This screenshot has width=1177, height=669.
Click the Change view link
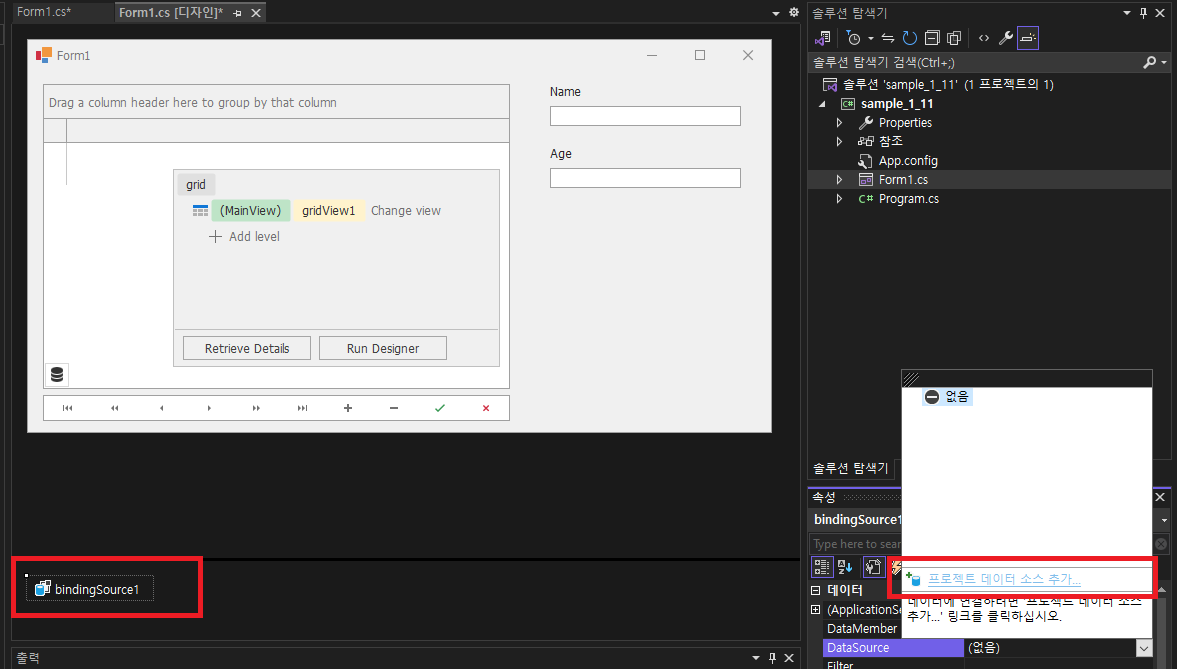pyautogui.click(x=406, y=211)
